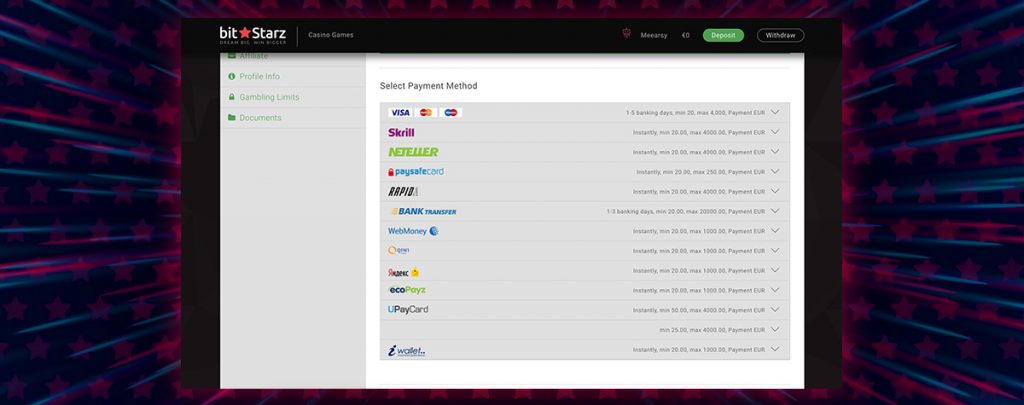Screen dimensions: 1024x405
Task: Select Skrill payment logo
Action: click(x=401, y=133)
